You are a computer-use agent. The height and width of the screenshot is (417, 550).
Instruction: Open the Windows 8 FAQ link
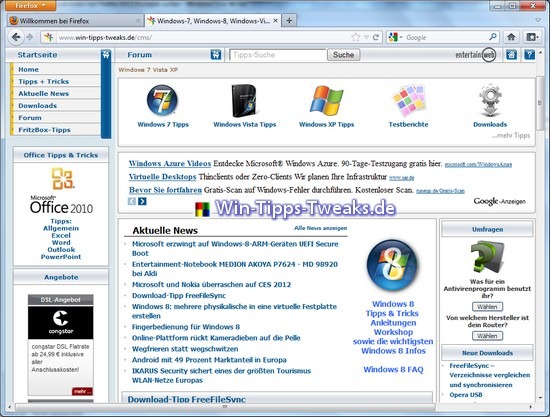[x=393, y=369]
